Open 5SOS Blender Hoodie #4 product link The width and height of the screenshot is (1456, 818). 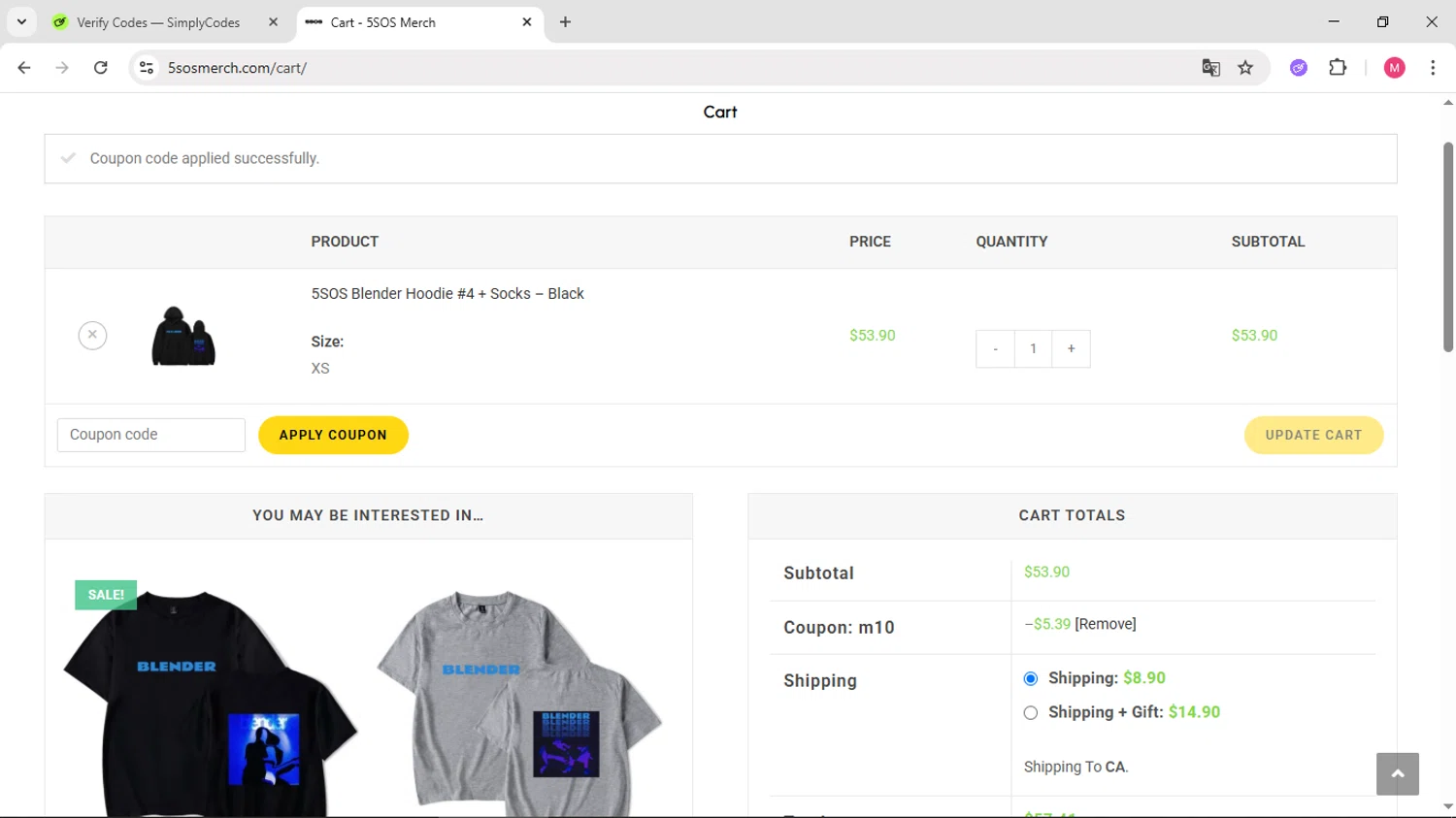click(x=447, y=293)
